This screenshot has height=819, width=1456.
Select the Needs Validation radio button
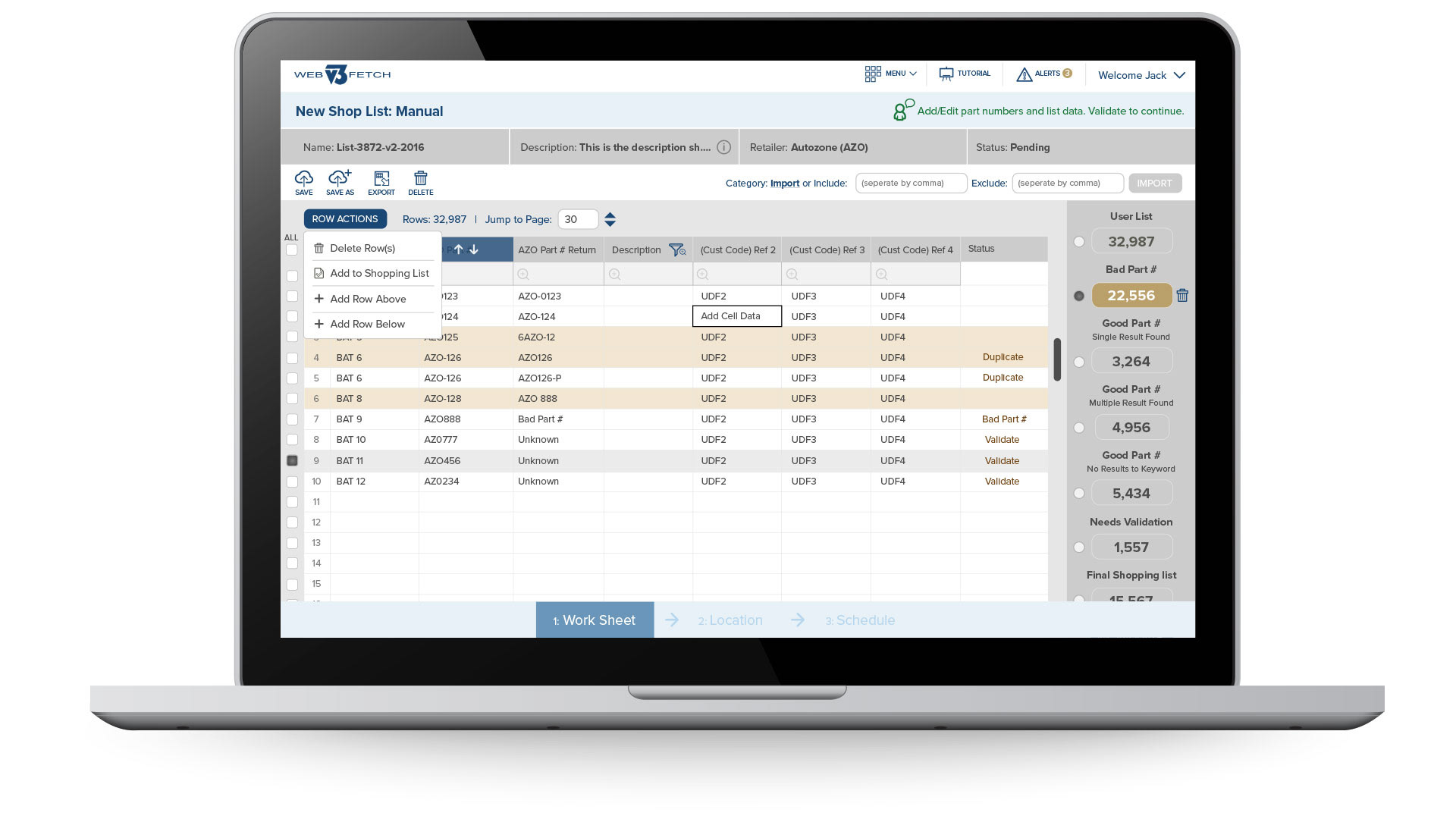[1079, 548]
